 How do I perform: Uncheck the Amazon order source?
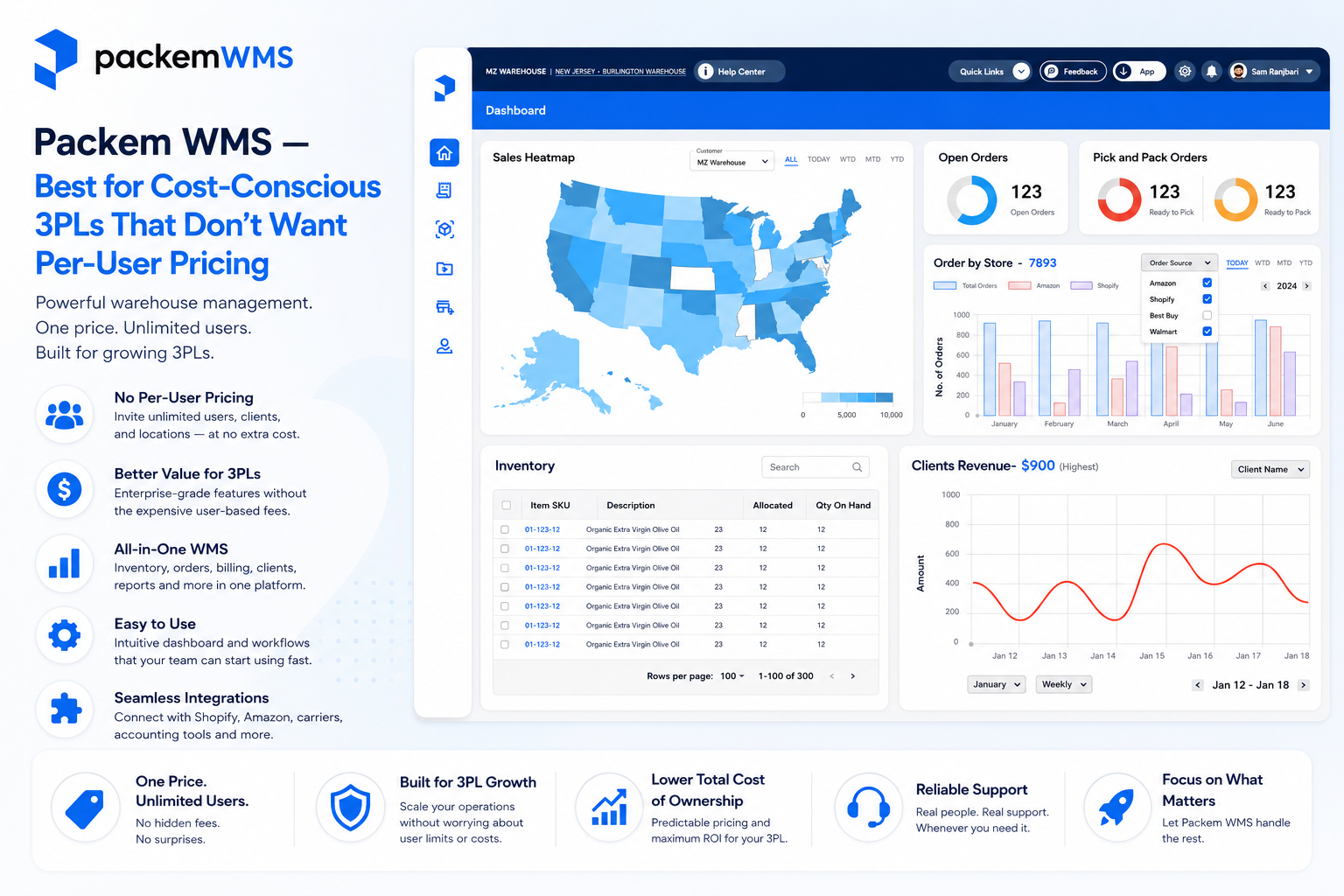click(x=1207, y=283)
